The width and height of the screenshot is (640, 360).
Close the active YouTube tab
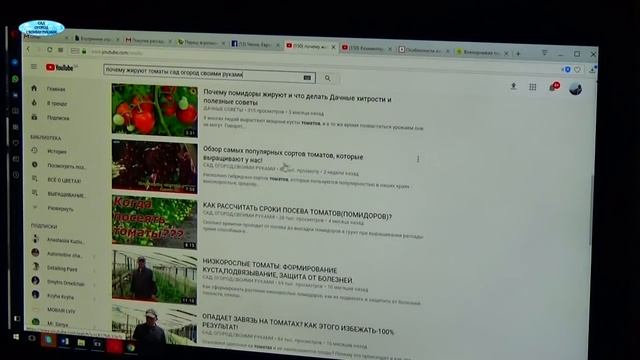tap(333, 47)
